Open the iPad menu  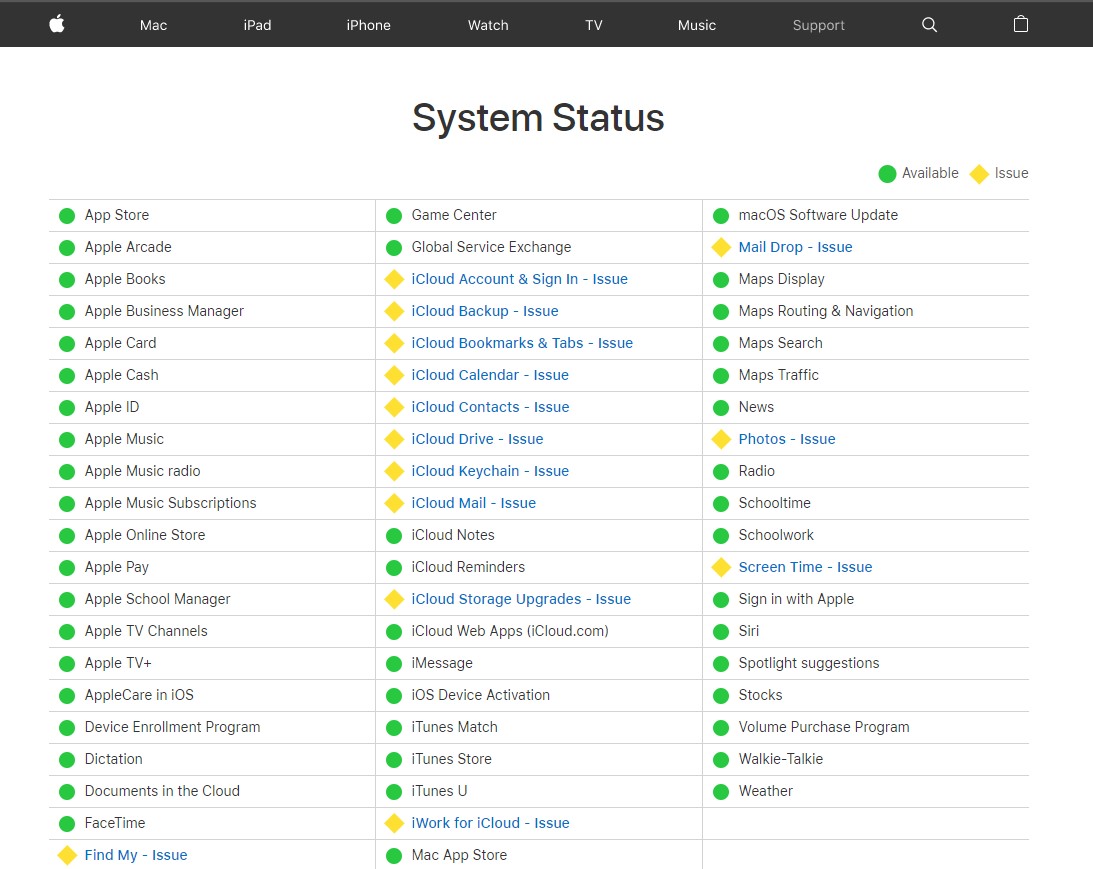pyautogui.click(x=257, y=25)
